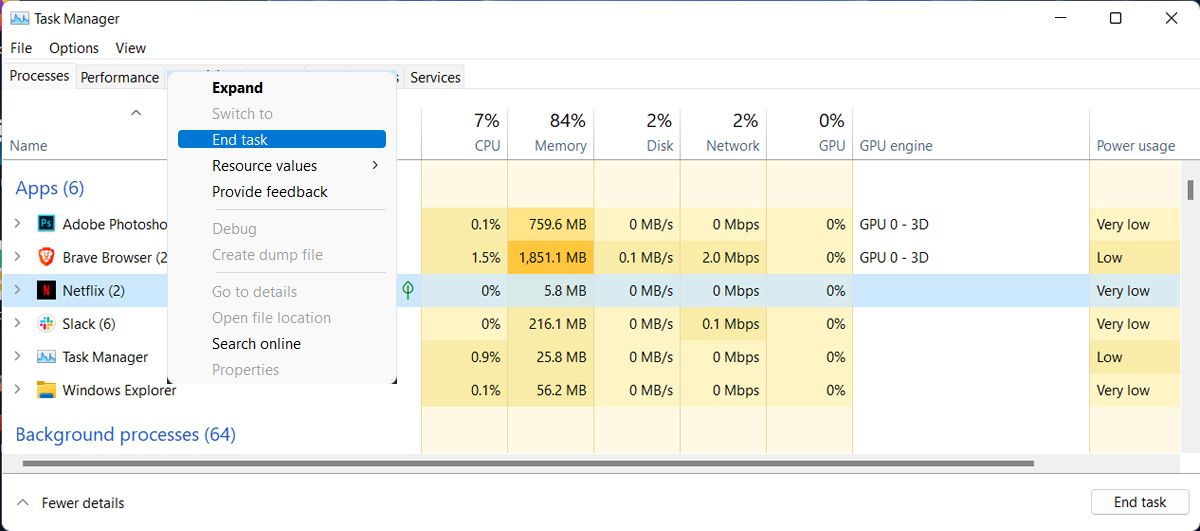Expand the Slack process group
Screen dimensions: 1200x531
(17, 324)
